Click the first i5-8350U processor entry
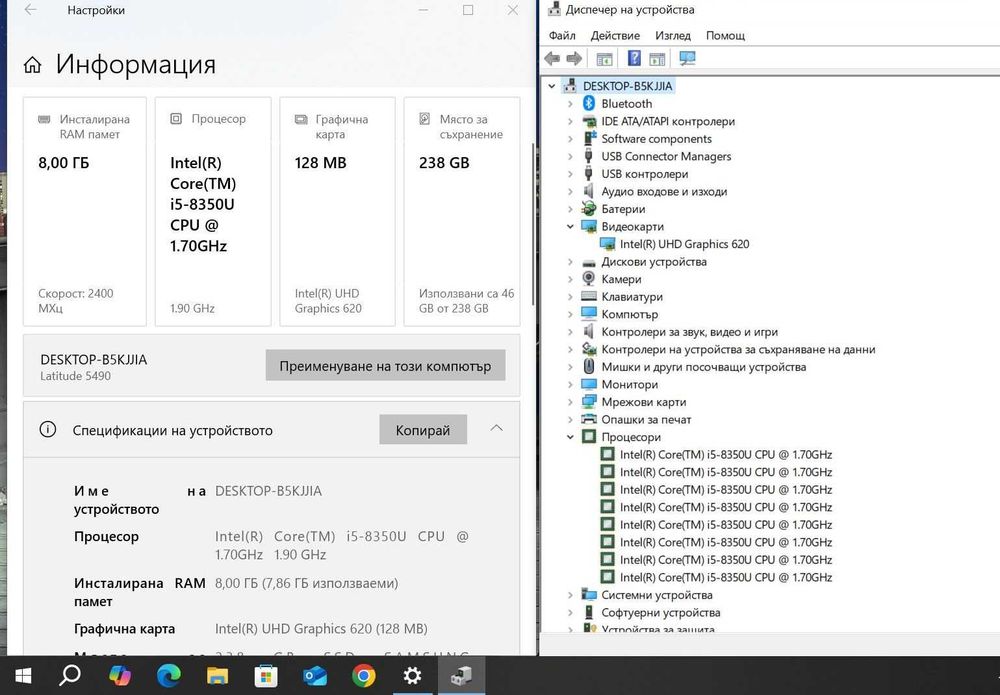Screen dimensions: 1000x695 [x=726, y=455]
